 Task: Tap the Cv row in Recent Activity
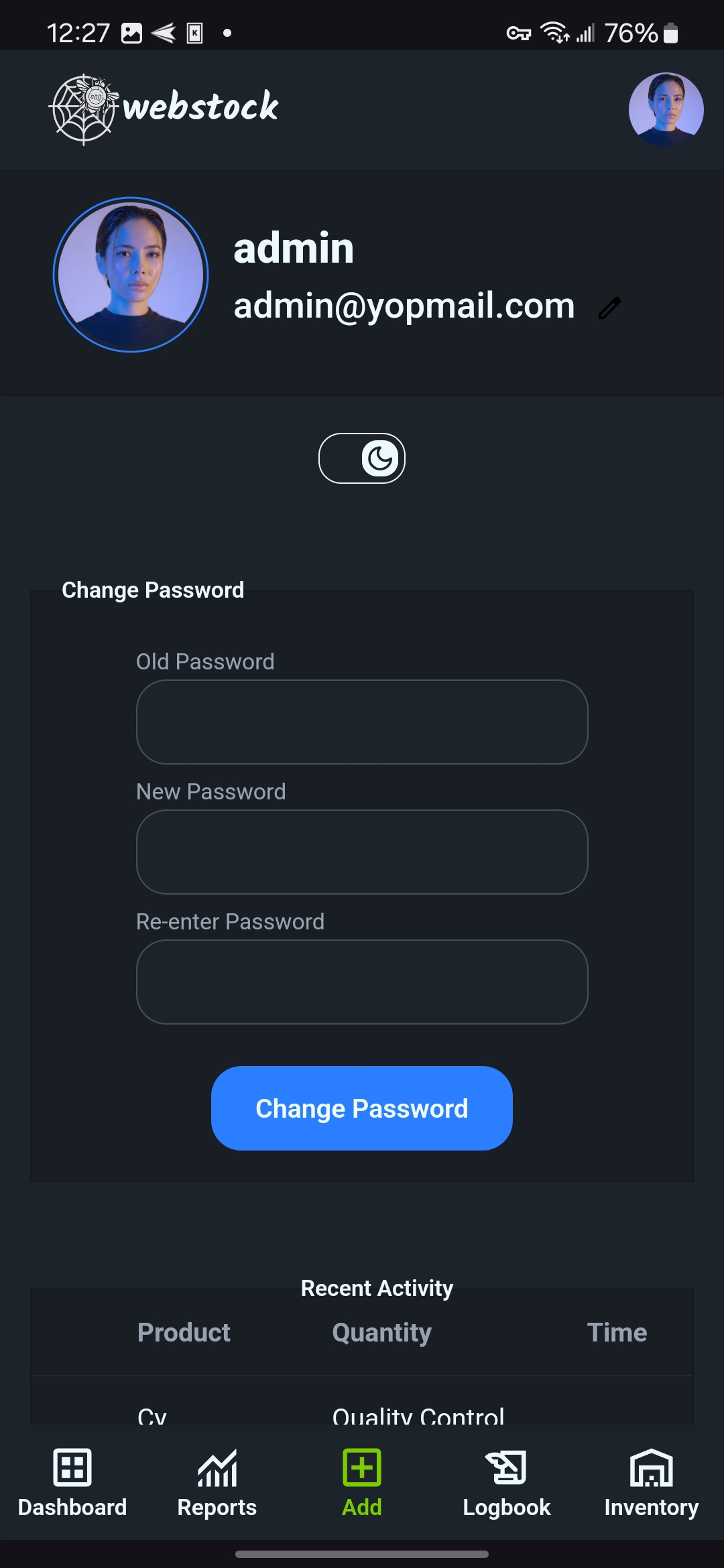(152, 1415)
